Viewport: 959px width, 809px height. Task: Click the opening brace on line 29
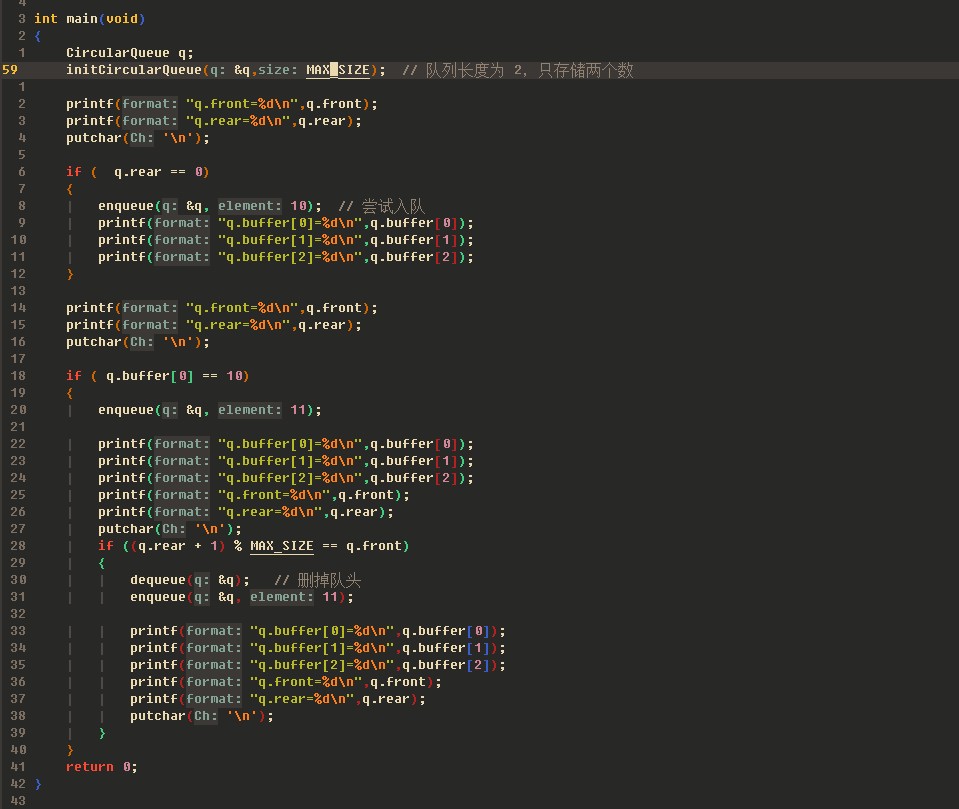pyautogui.click(x=102, y=563)
